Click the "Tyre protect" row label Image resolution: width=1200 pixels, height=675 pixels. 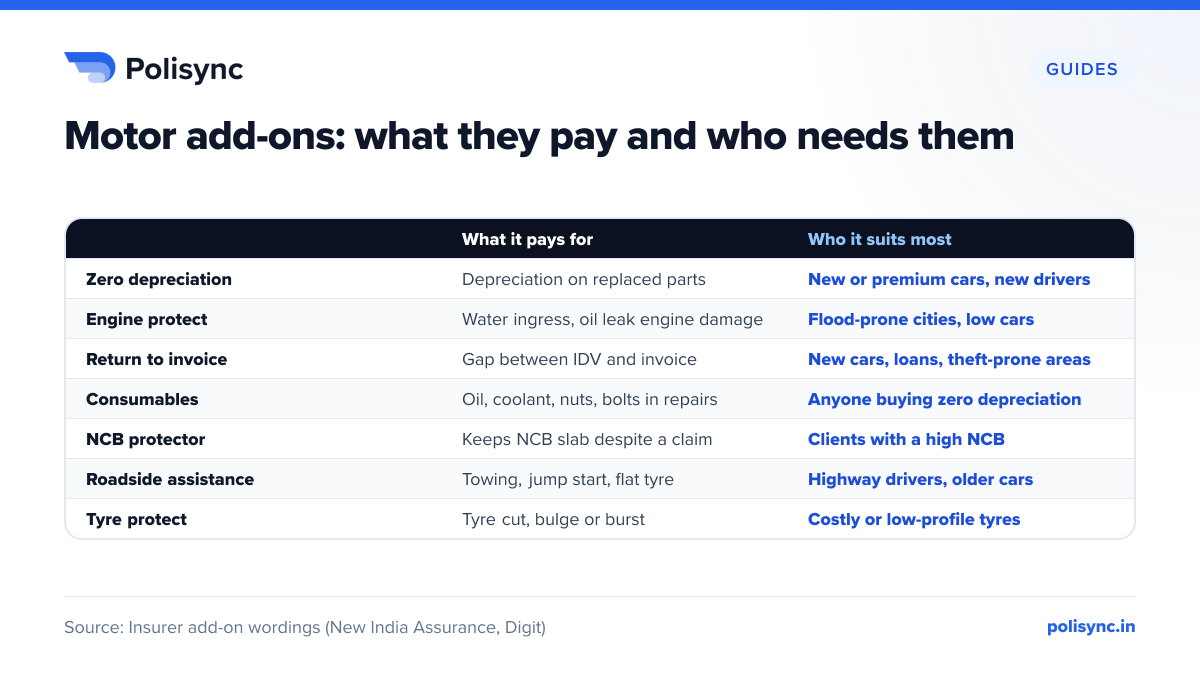(x=137, y=520)
